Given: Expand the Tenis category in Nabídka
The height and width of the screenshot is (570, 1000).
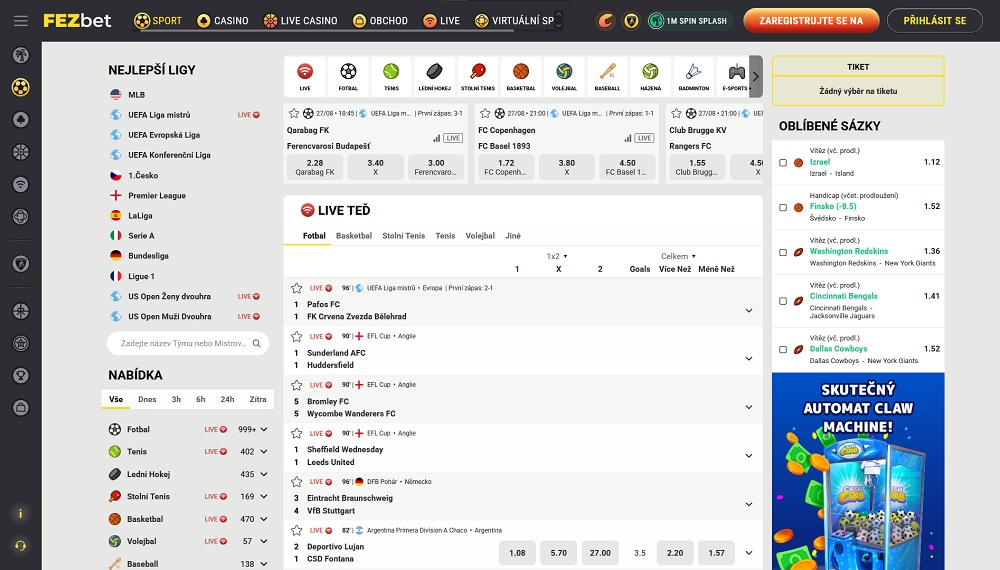Looking at the screenshot, I should click(x=263, y=452).
